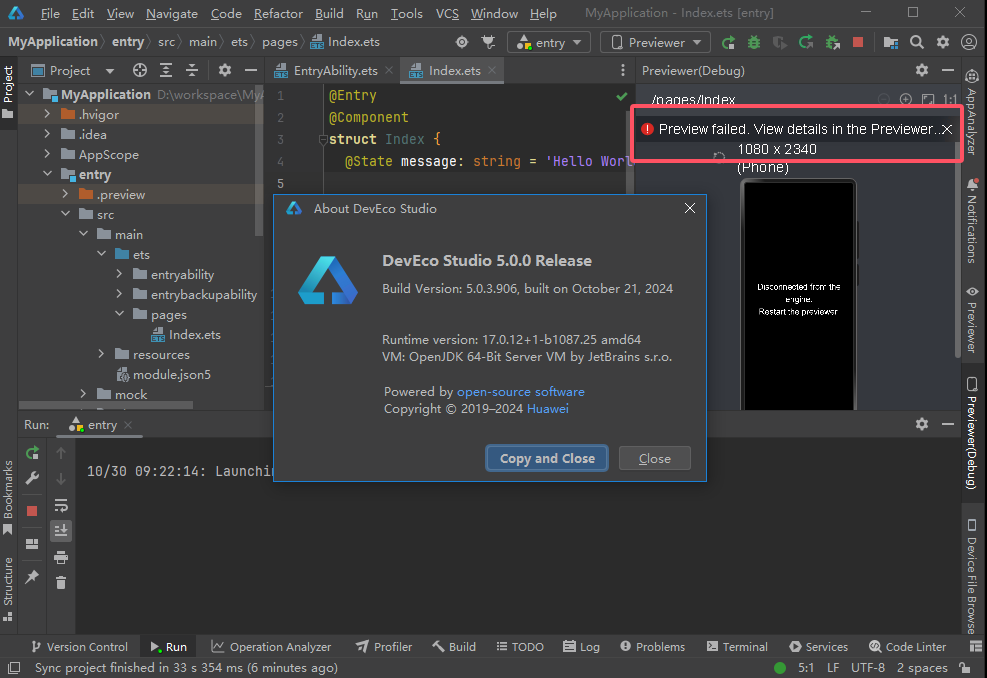Image resolution: width=987 pixels, height=678 pixels.
Task: Open Run panel settings gear
Action: 922,424
